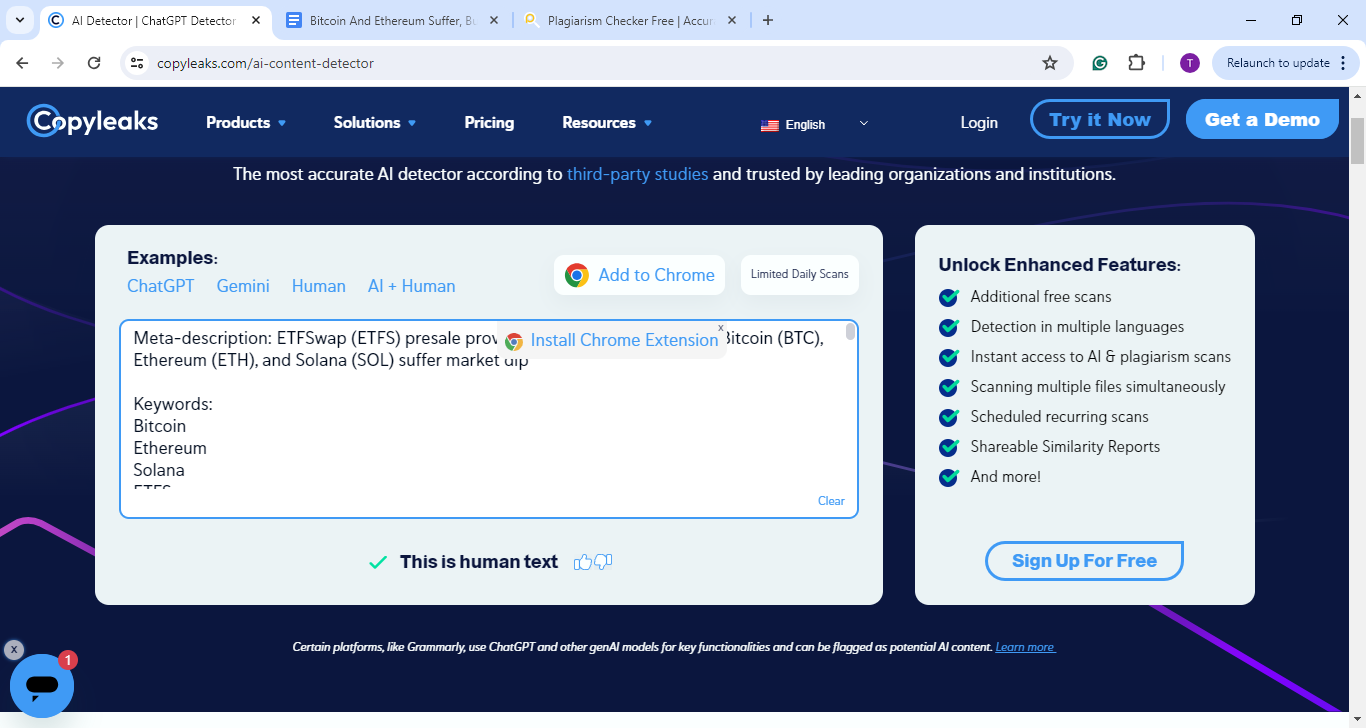Click the page vertical scrollbar

click(x=1357, y=140)
